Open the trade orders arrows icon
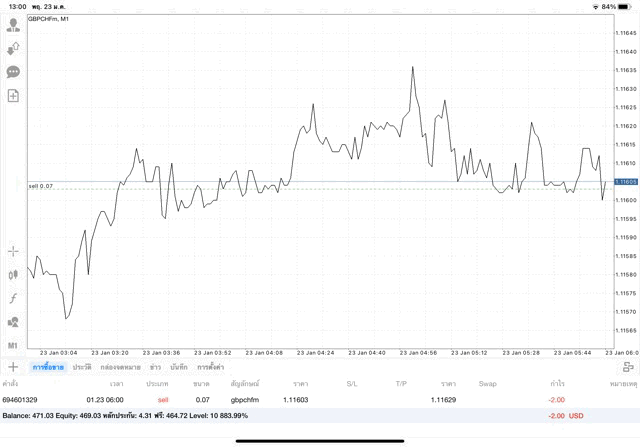This screenshot has height=447, width=640. tap(13, 49)
